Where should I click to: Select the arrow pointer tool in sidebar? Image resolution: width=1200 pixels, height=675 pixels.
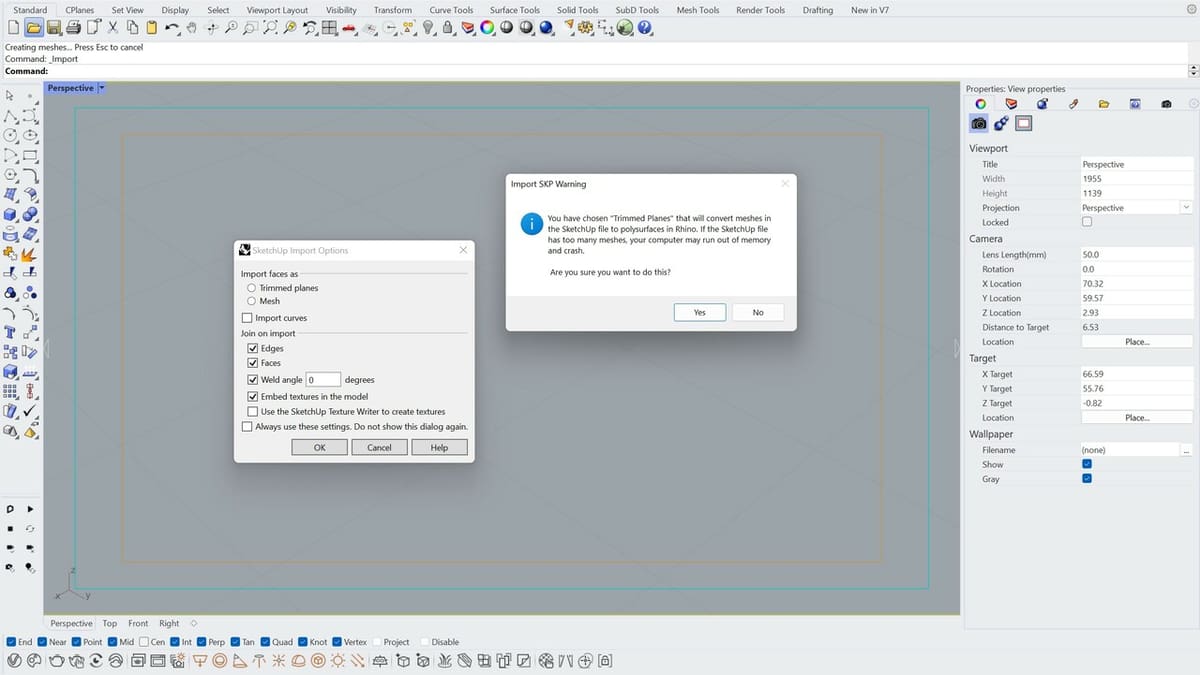coord(10,95)
